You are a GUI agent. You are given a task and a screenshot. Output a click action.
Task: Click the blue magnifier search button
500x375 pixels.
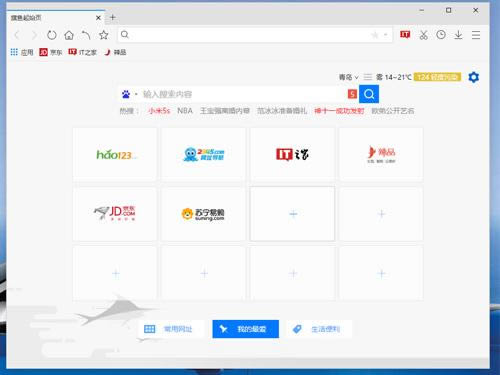click(x=369, y=94)
